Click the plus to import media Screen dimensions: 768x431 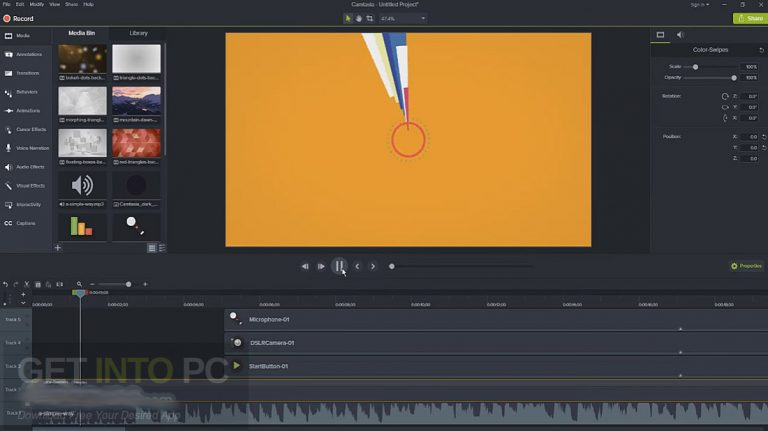tap(57, 248)
